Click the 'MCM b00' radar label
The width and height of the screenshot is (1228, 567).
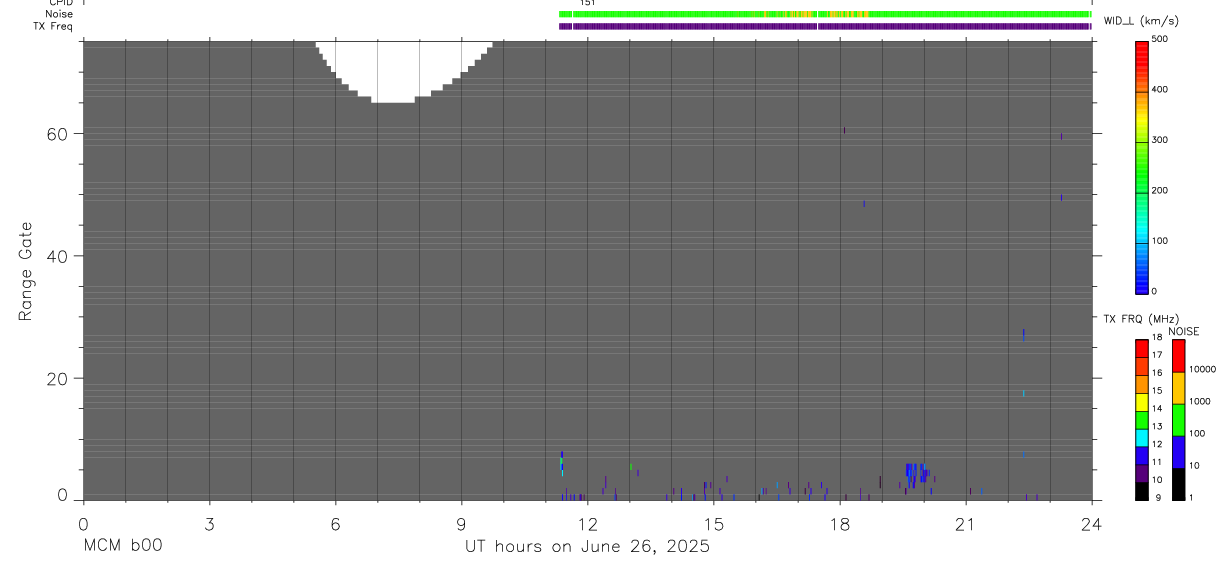coord(123,546)
